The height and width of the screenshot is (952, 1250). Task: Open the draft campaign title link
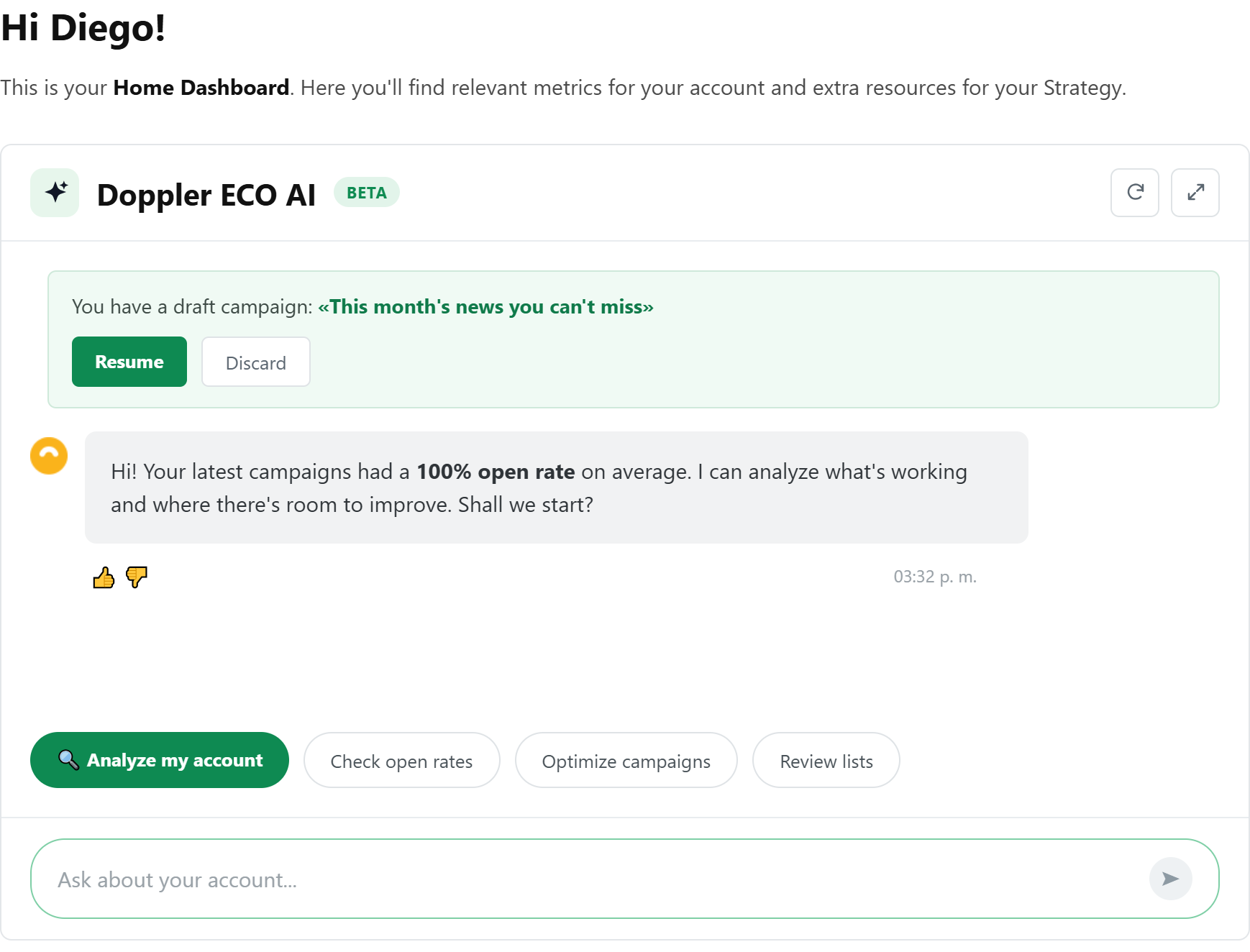485,307
